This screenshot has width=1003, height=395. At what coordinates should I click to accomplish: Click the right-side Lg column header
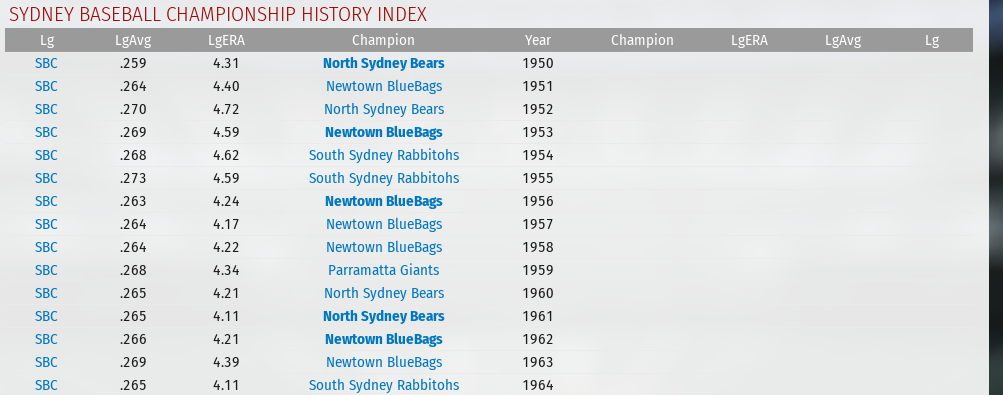coord(932,40)
